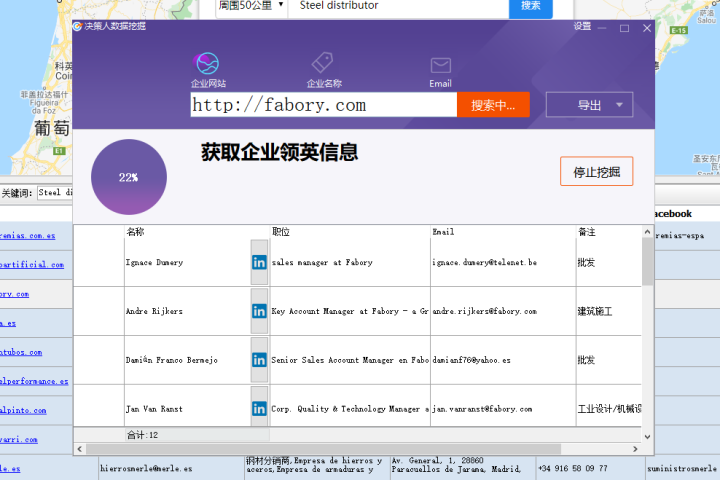The image size is (720, 480).
Task: Click the app logo in the title bar
Action: click(x=78, y=26)
